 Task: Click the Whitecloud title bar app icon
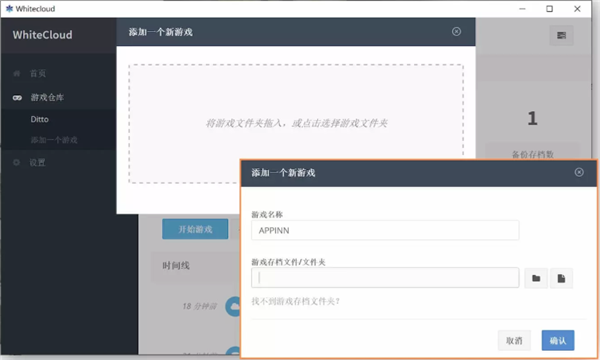click(9, 8)
